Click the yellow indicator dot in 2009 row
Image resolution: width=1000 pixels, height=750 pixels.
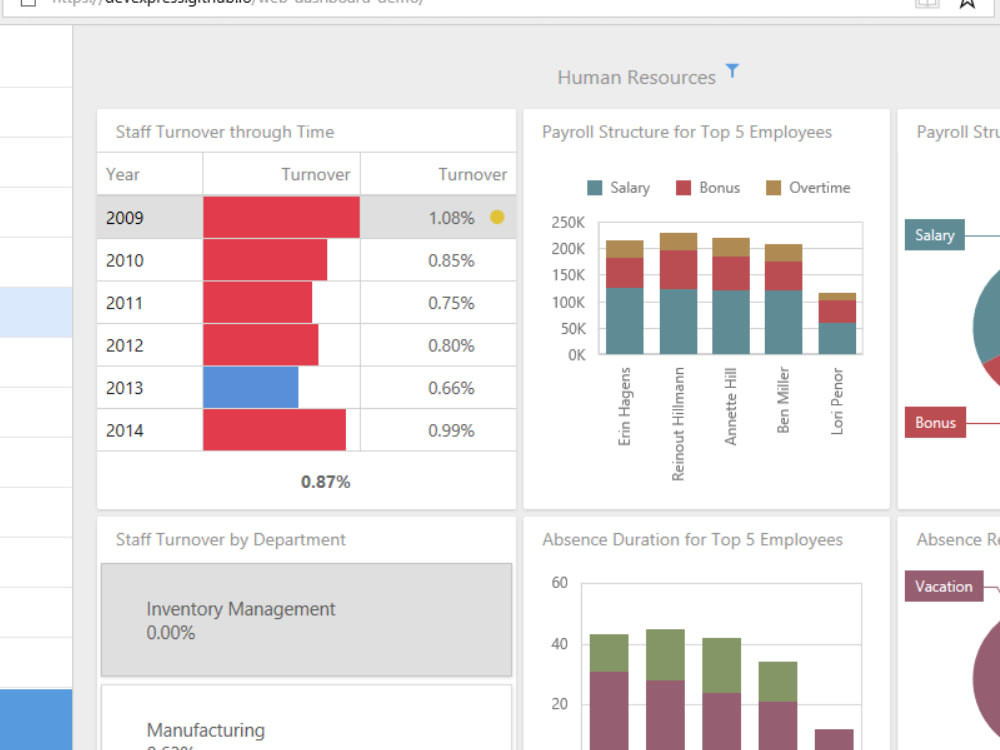point(497,217)
